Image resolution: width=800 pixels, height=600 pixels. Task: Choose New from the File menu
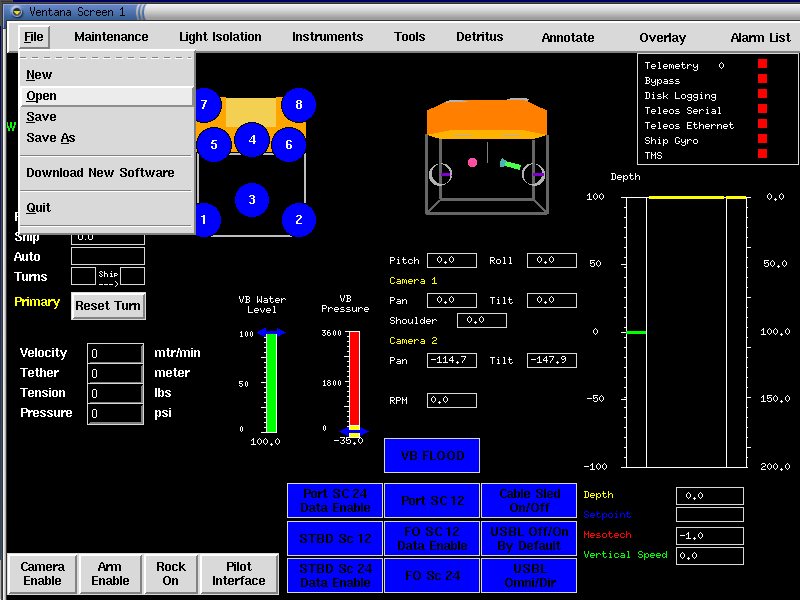pyautogui.click(x=106, y=74)
